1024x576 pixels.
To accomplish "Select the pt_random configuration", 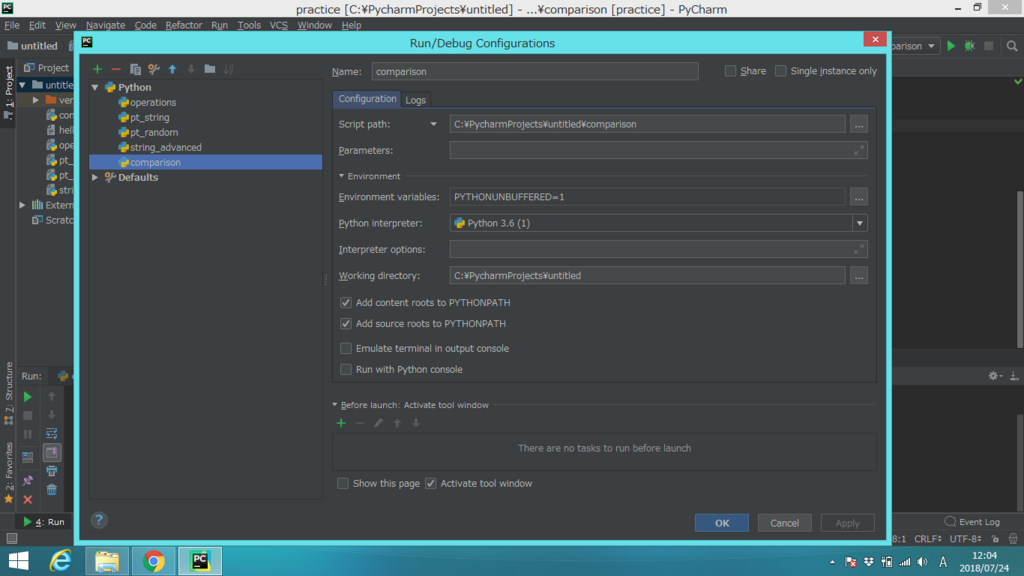I will 153,133.
